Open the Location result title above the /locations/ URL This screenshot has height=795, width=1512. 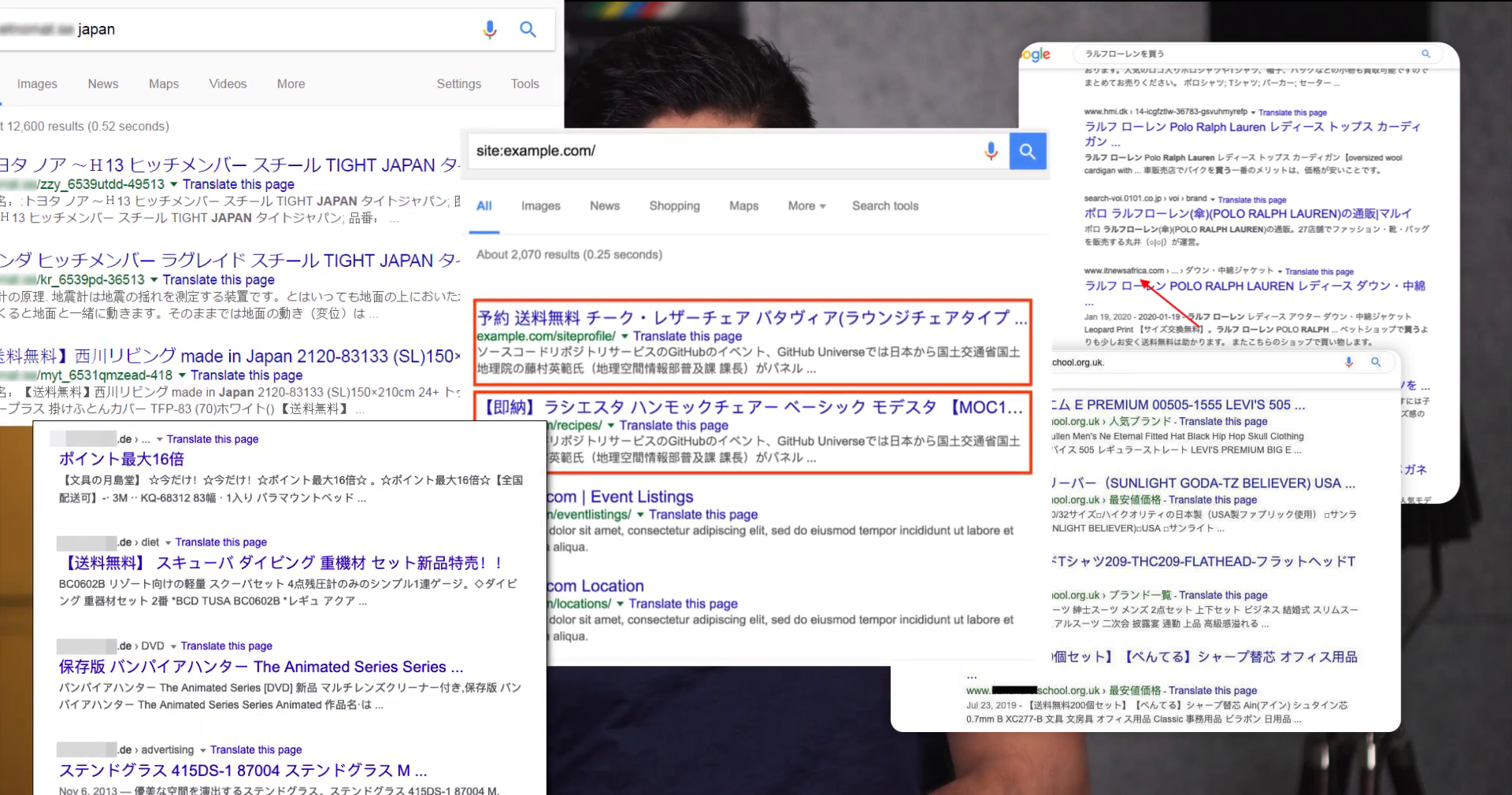[595, 586]
